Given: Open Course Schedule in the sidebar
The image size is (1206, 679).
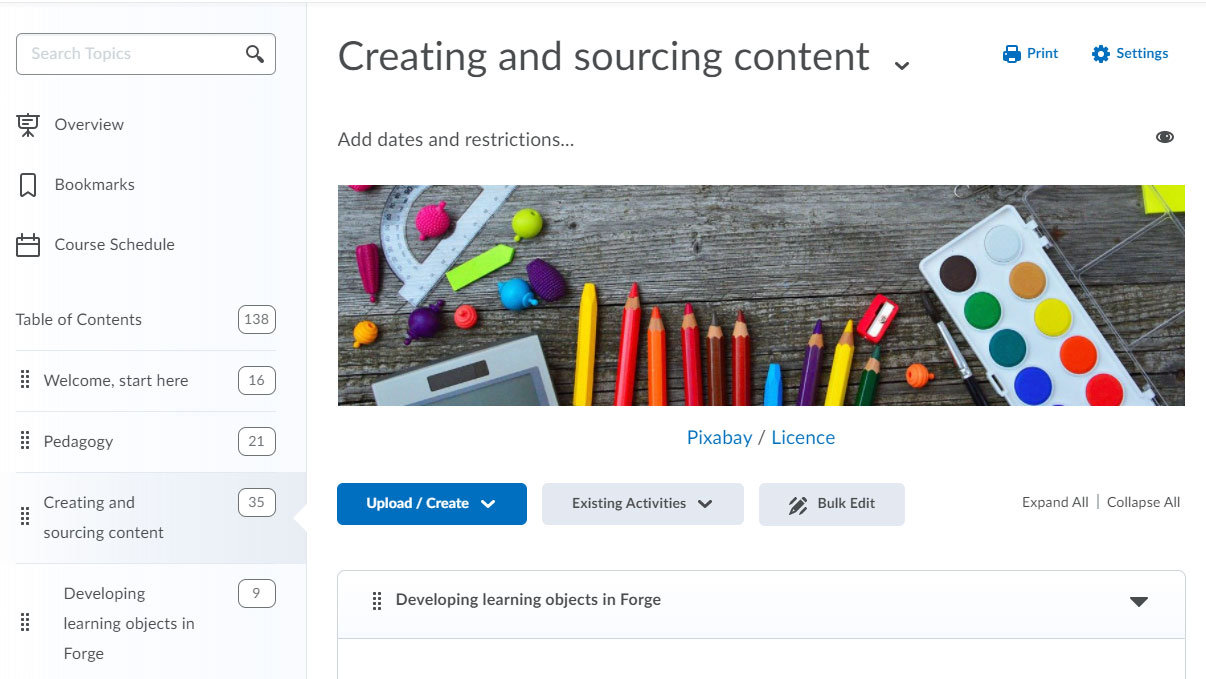Looking at the screenshot, I should point(114,245).
